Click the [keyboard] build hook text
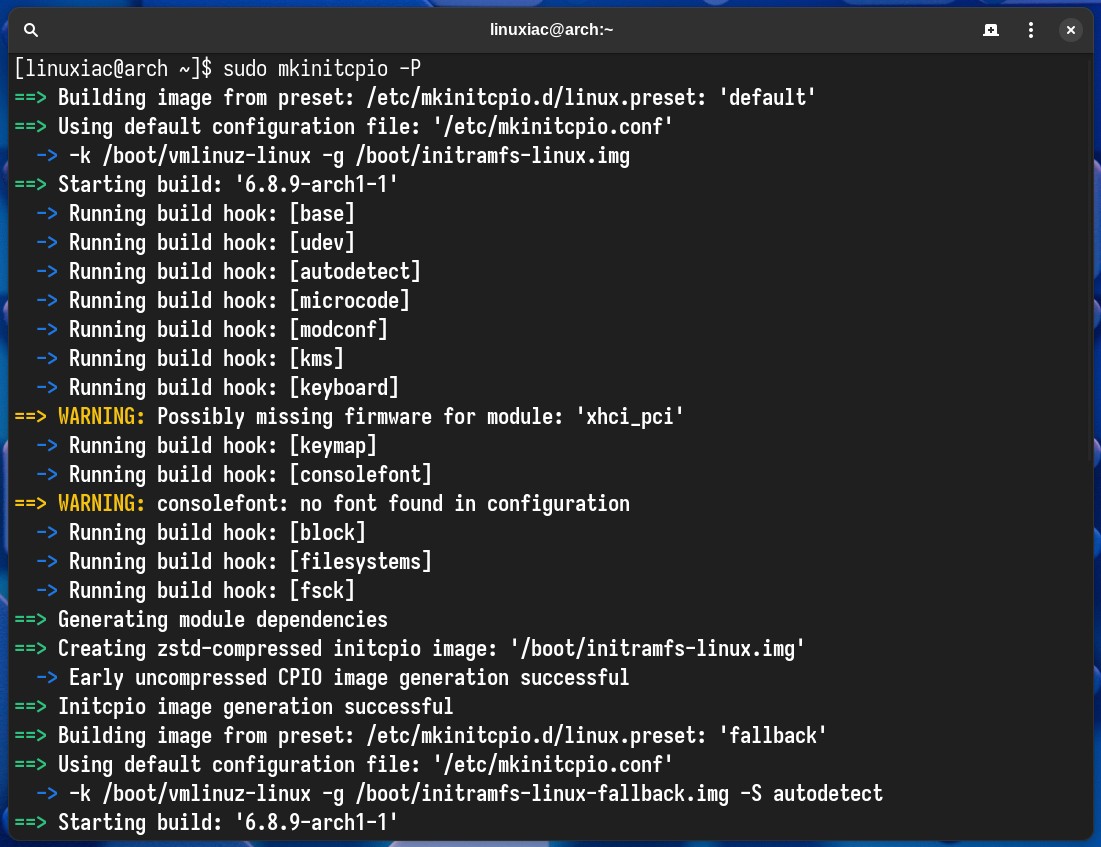The width and height of the screenshot is (1101, 847). click(344, 388)
